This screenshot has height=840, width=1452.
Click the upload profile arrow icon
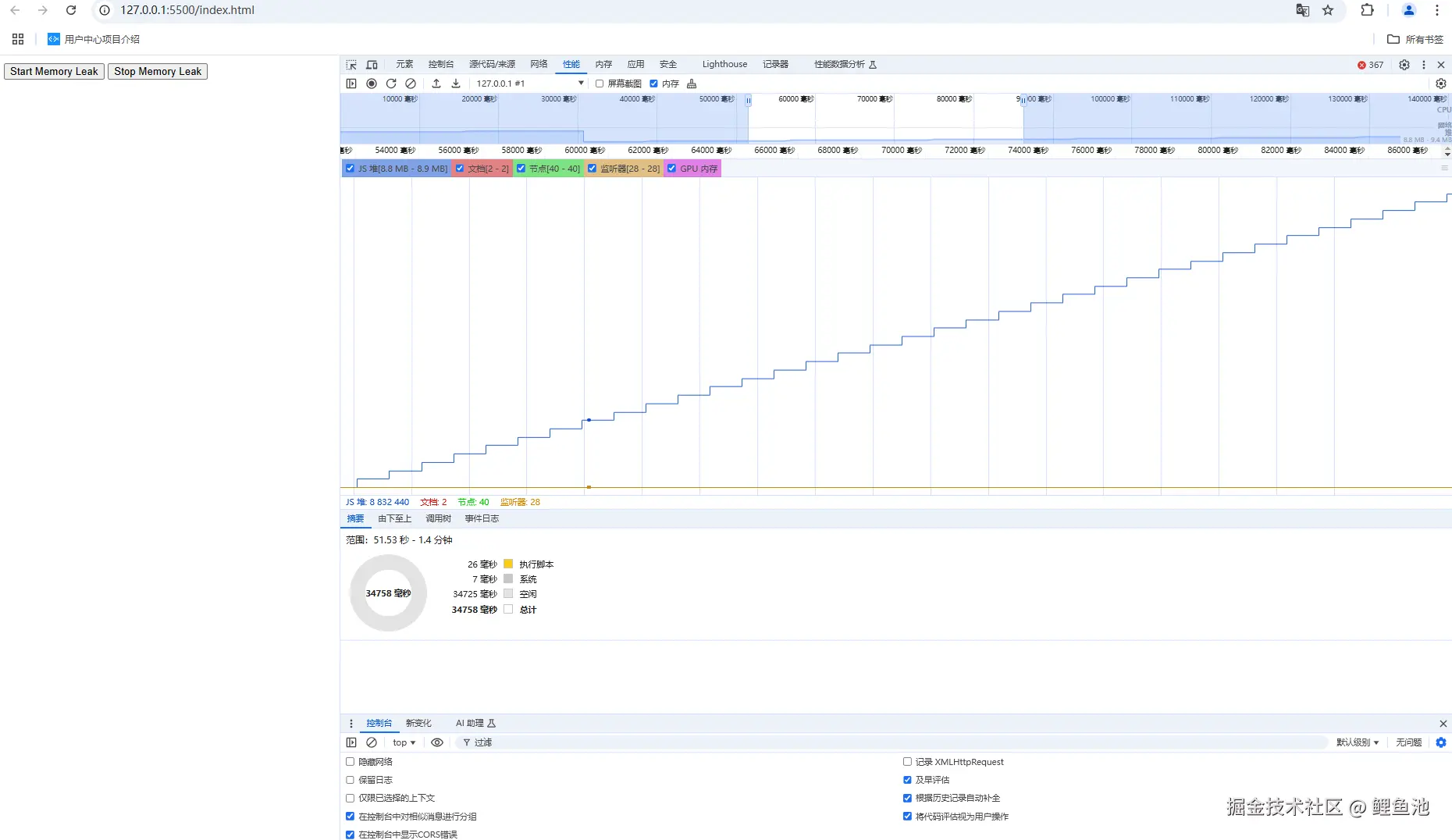(436, 84)
